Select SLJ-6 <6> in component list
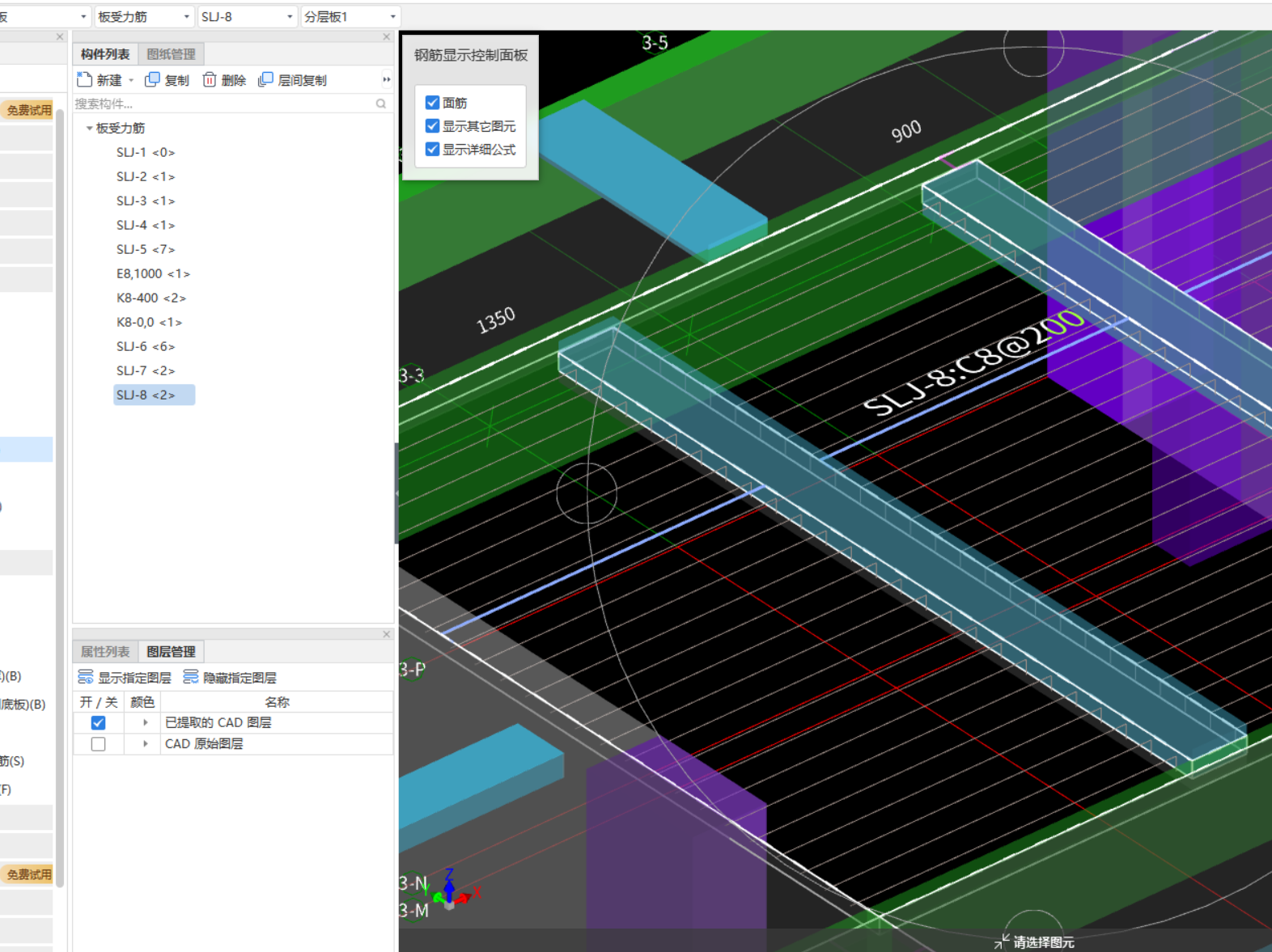Image resolution: width=1272 pixels, height=952 pixels. (x=146, y=346)
